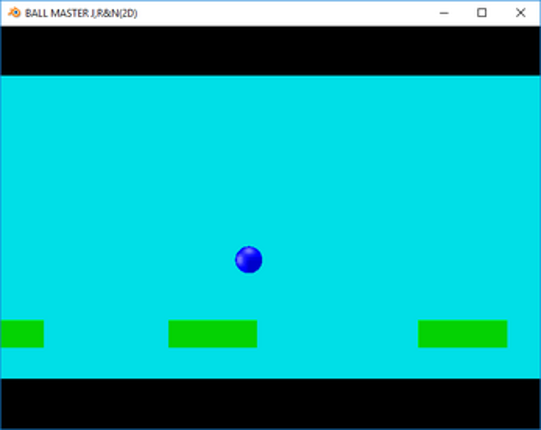The width and height of the screenshot is (541, 430).
Task: Click the blue ball in the game
Action: [x=249, y=260]
